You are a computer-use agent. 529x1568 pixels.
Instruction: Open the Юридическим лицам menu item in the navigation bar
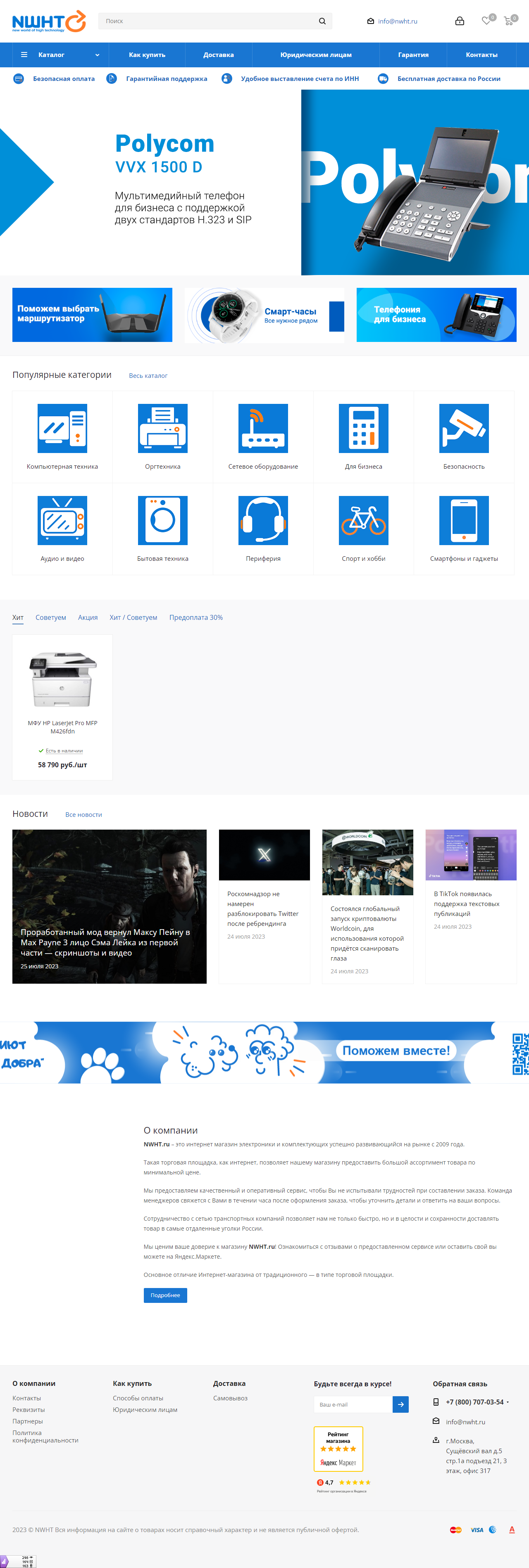click(x=316, y=55)
